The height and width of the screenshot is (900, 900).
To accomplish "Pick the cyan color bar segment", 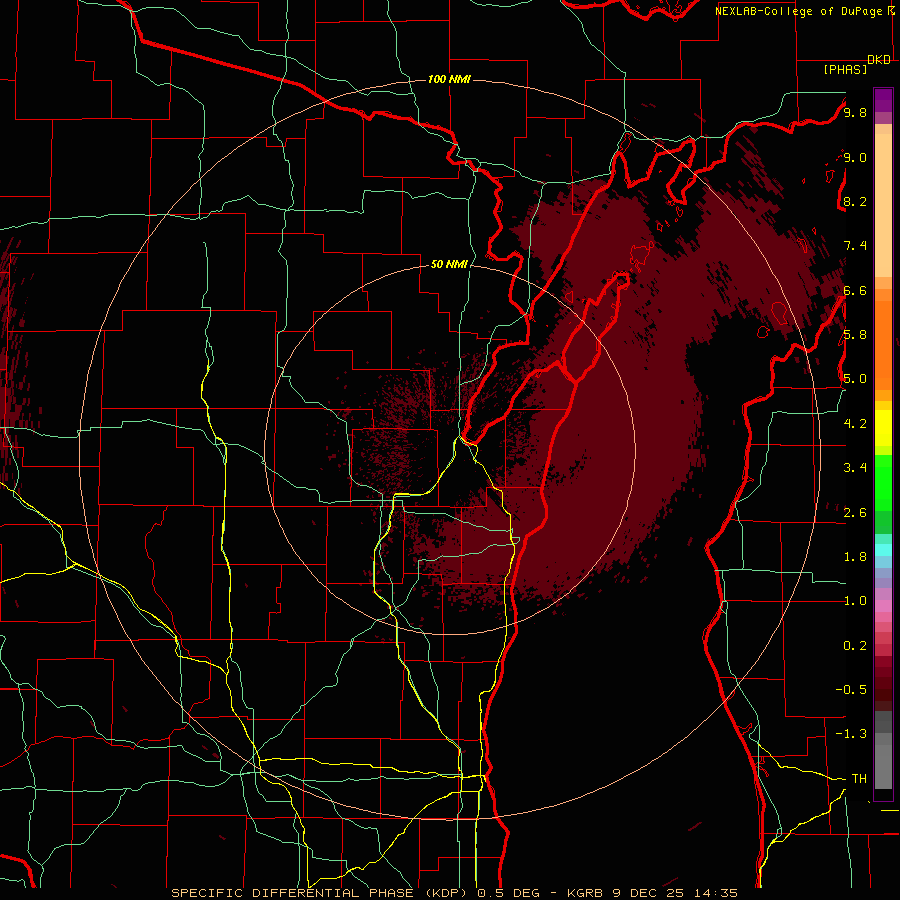I will pyautogui.click(x=883, y=550).
